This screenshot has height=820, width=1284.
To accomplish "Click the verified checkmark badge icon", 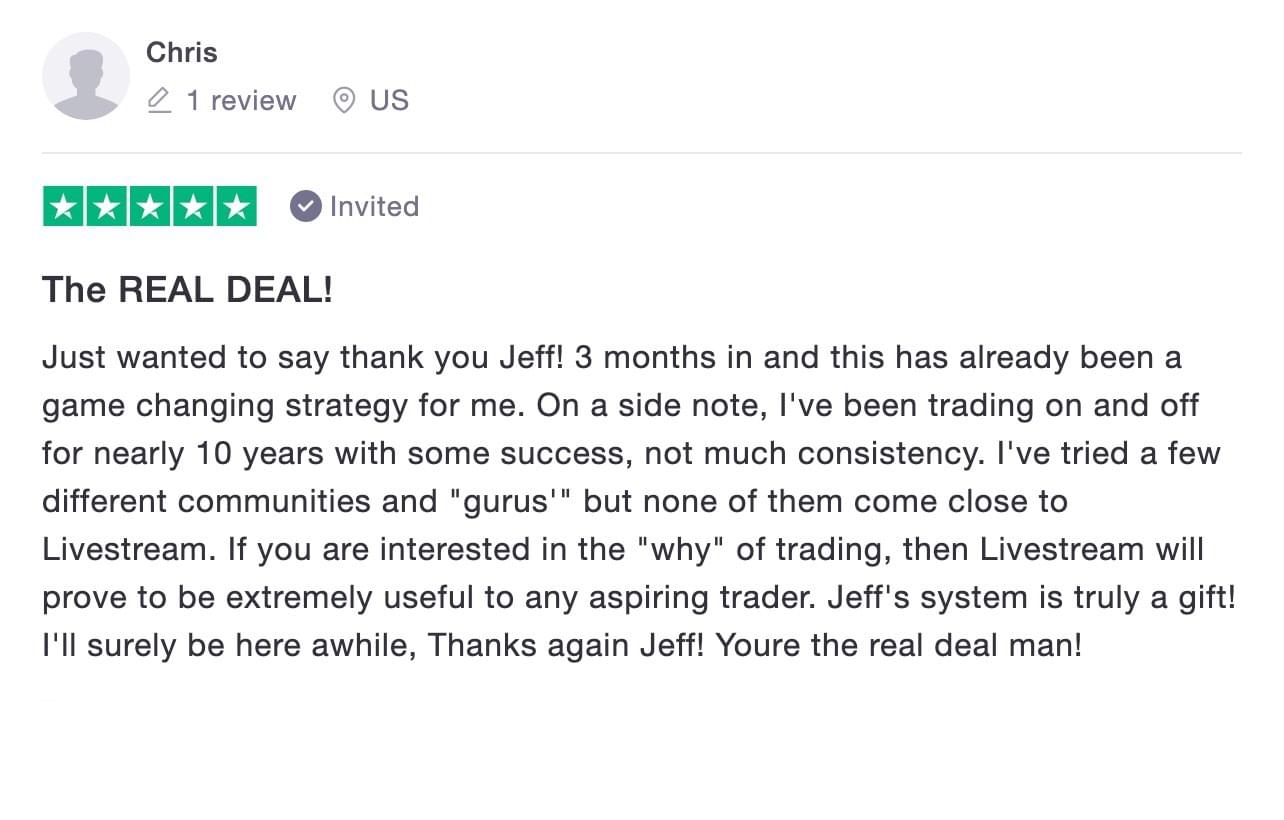I will [x=305, y=207].
